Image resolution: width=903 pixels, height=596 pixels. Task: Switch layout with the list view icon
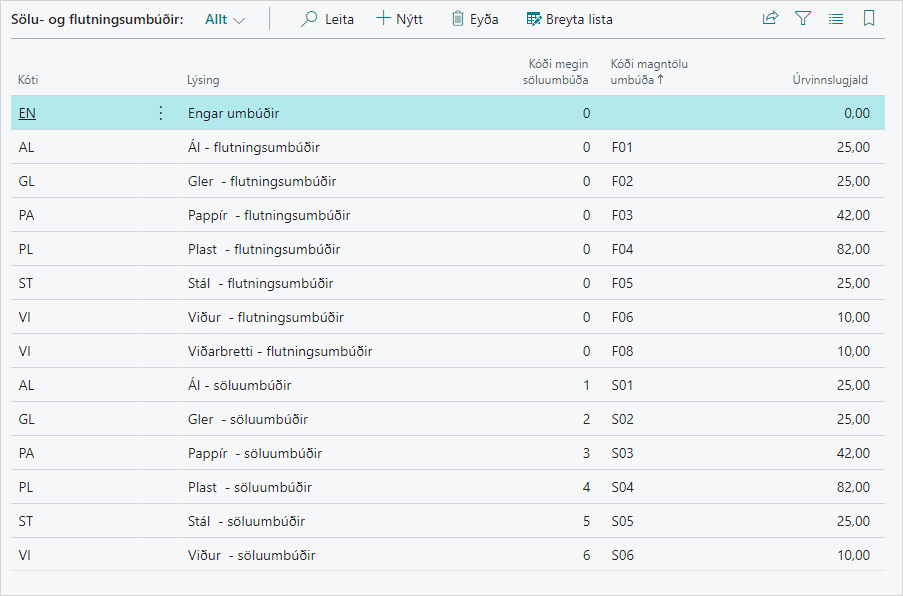(x=836, y=18)
